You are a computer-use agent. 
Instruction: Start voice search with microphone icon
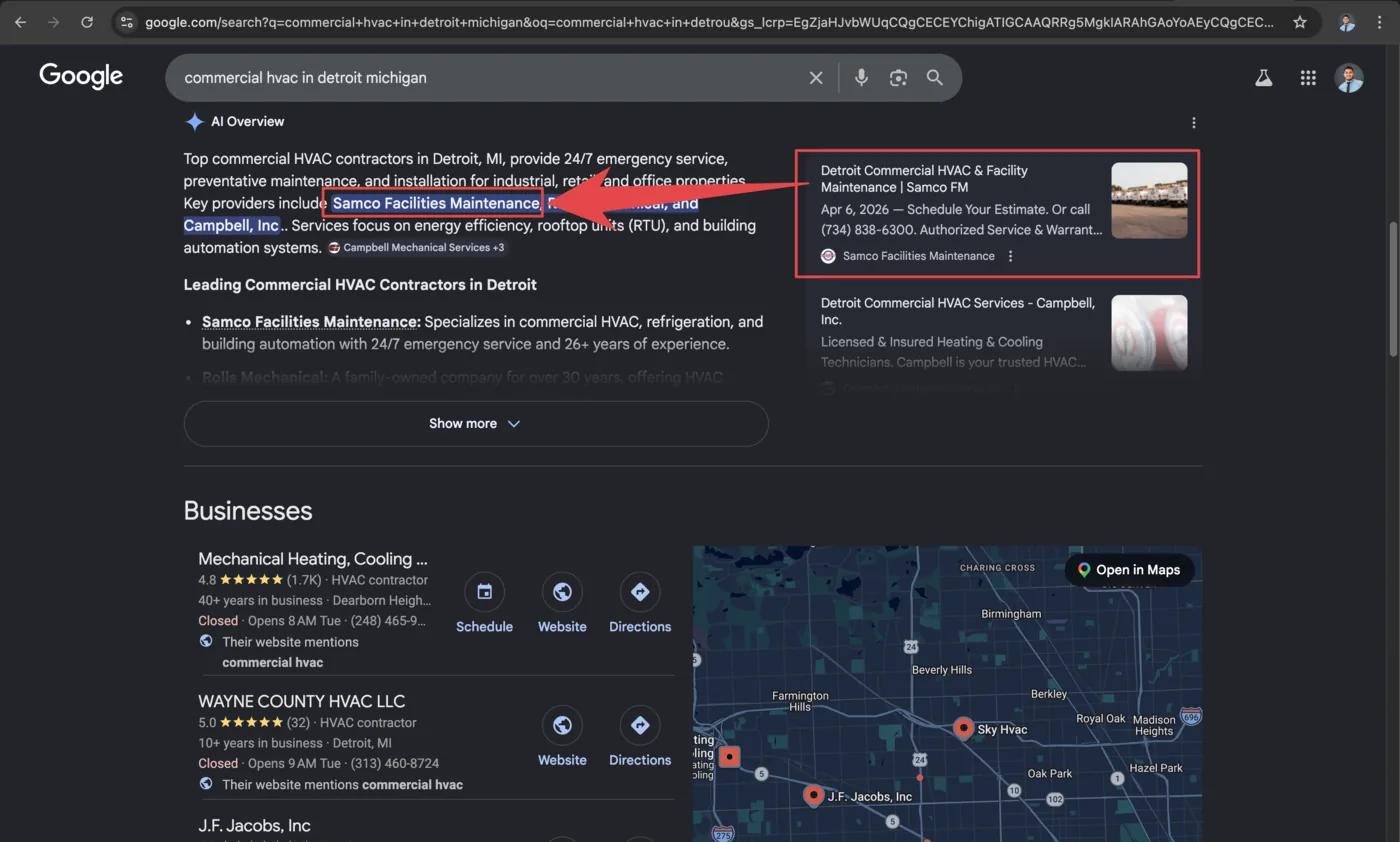coord(861,78)
